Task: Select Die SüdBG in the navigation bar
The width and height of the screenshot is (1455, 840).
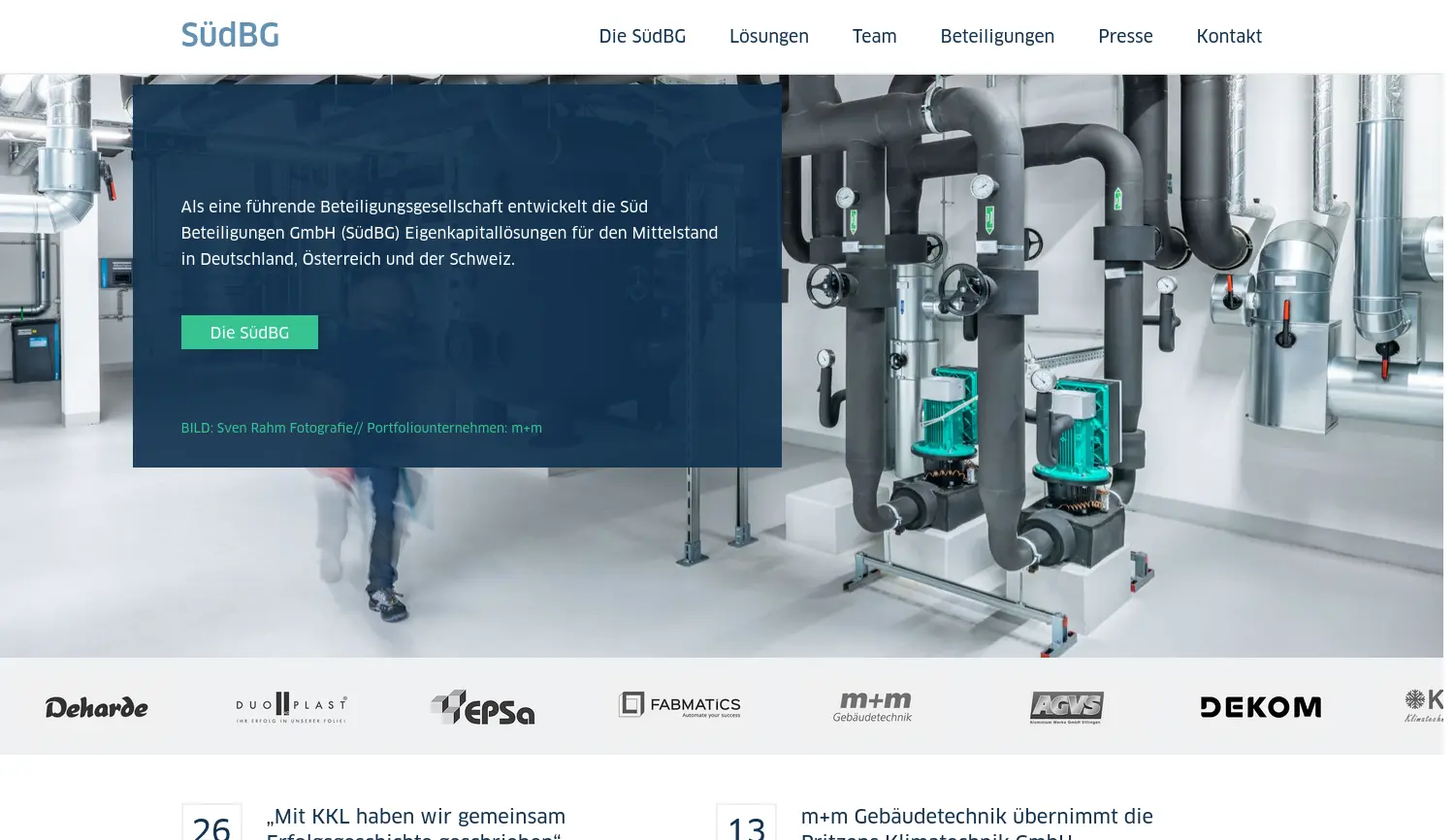Action: point(642,36)
